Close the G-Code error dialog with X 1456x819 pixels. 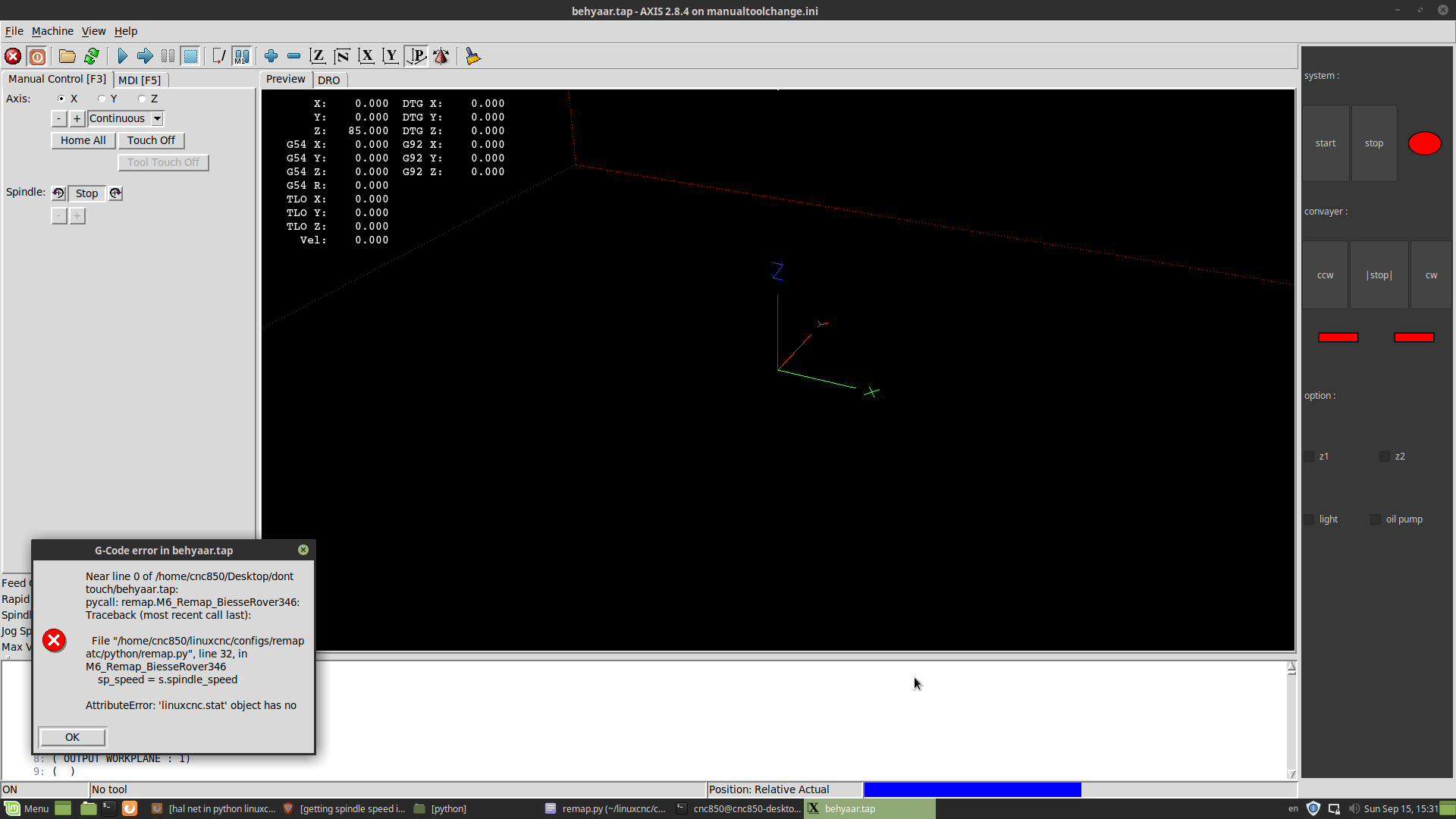coord(303,550)
